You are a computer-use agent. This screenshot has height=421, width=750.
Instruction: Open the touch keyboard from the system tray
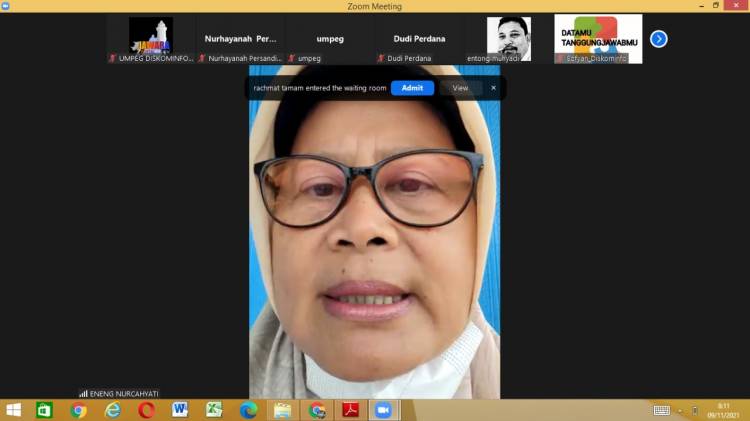pos(662,410)
